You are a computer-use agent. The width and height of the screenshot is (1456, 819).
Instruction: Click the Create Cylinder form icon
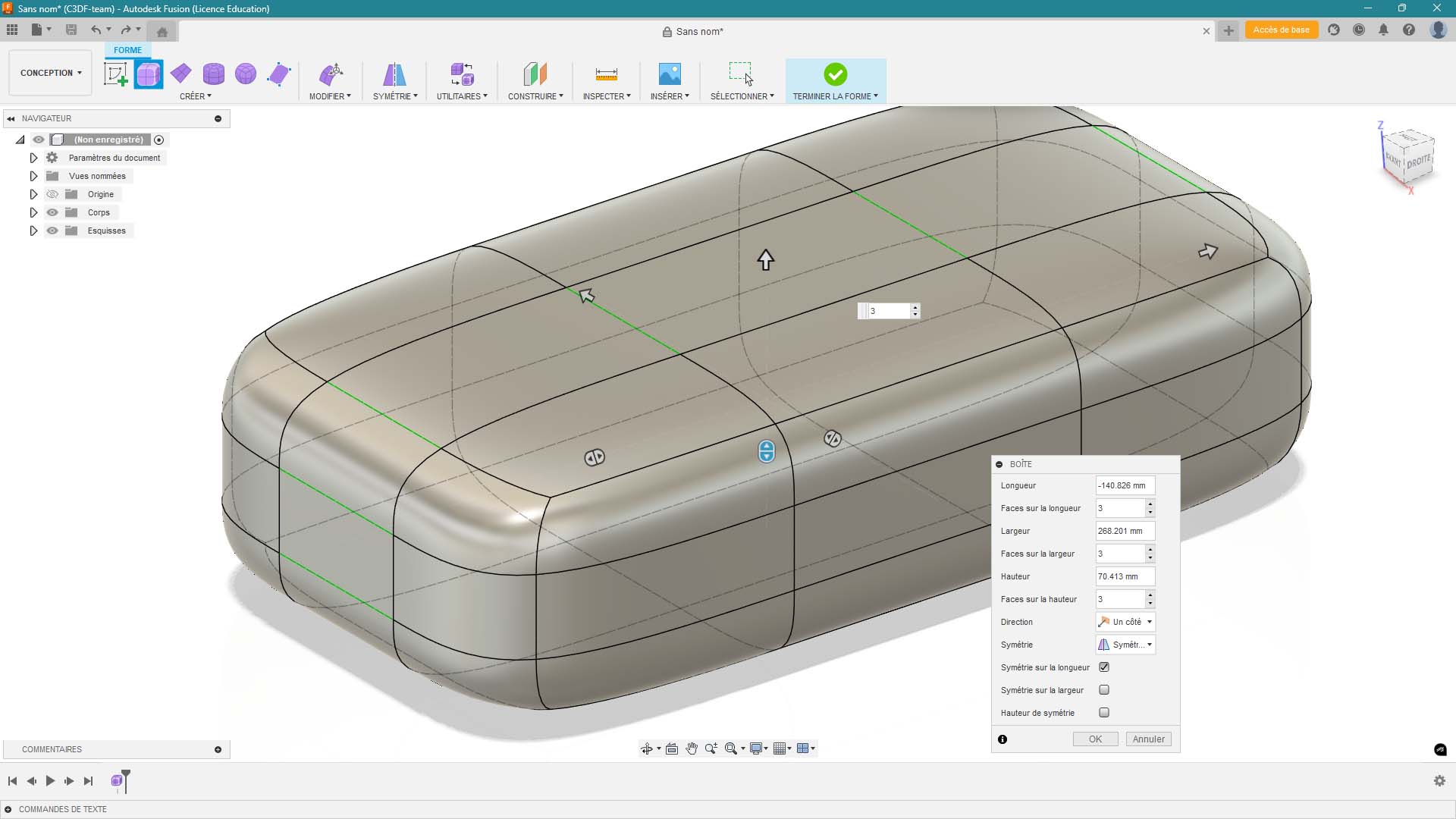click(x=214, y=74)
